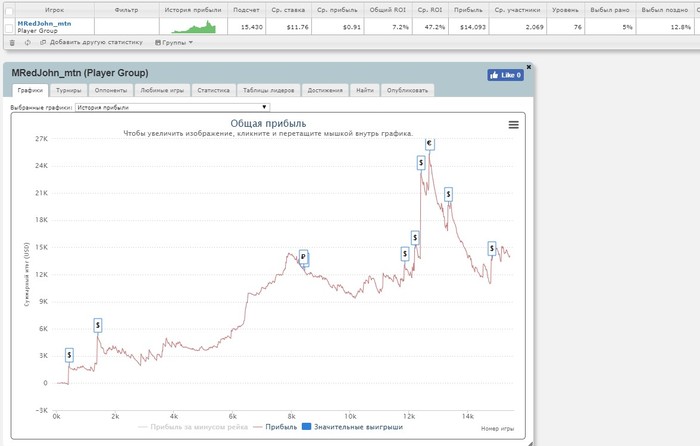Screen dimensions: 700x446
Task: Tick the checkbox in the table header row
Action: point(9,11)
